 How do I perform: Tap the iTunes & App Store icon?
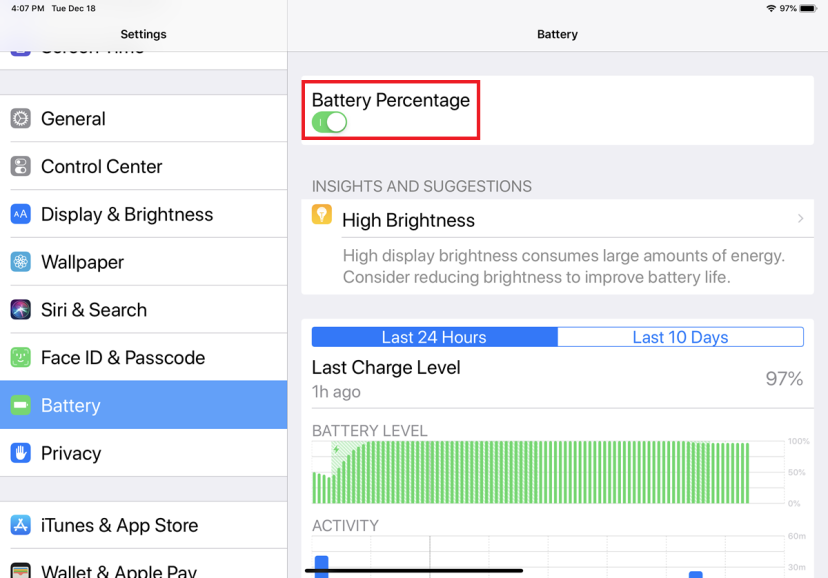(x=20, y=525)
